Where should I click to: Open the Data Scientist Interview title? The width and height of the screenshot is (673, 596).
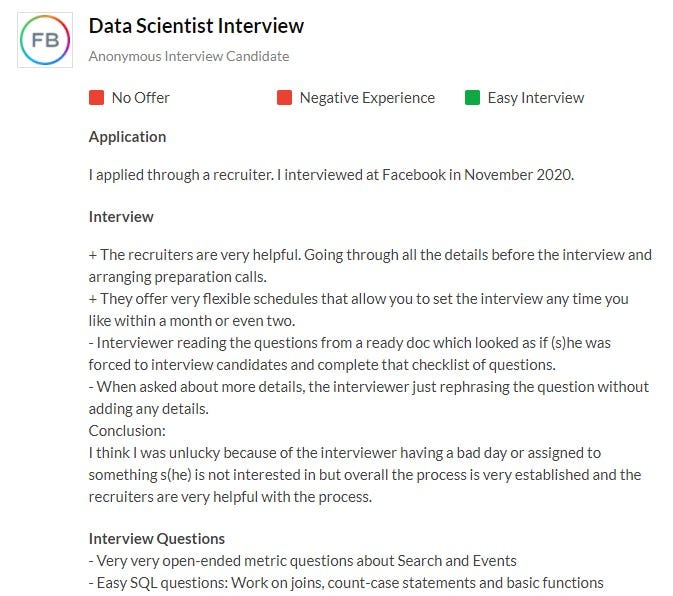point(196,26)
